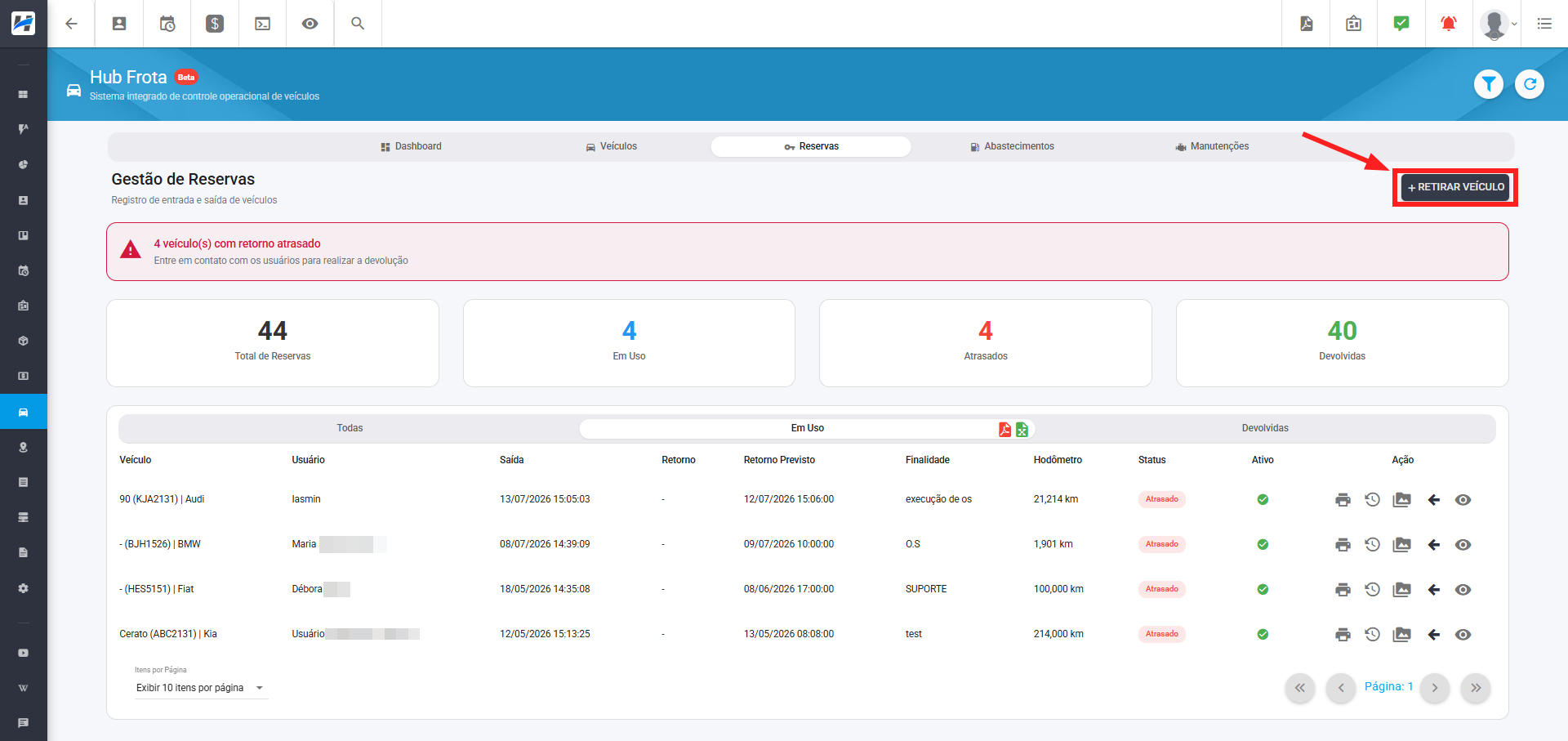
Task: Toggle the active check for BMW BJH1526
Action: (x=1263, y=545)
